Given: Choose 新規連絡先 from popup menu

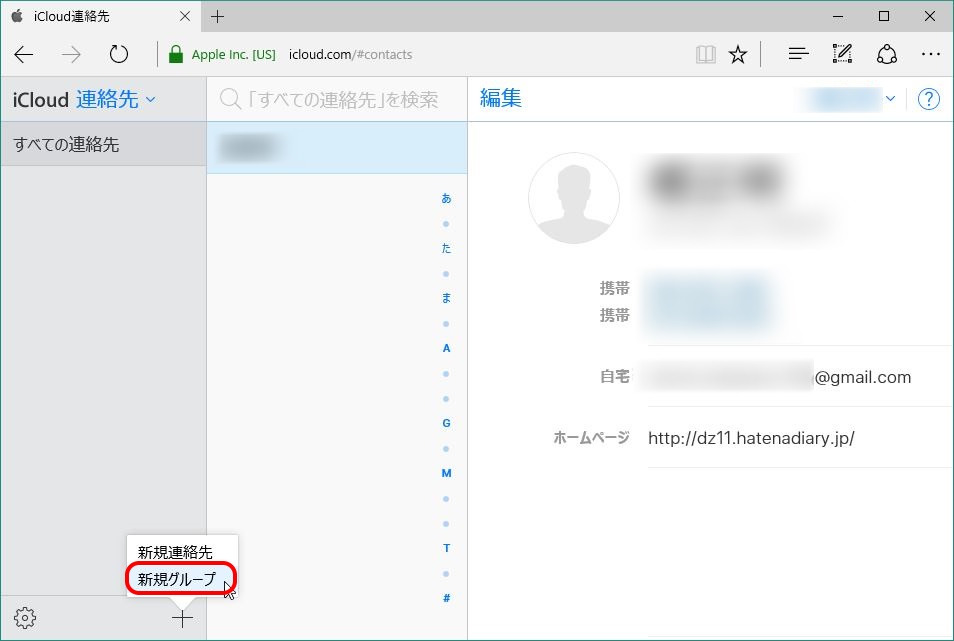Looking at the screenshot, I should (175, 552).
